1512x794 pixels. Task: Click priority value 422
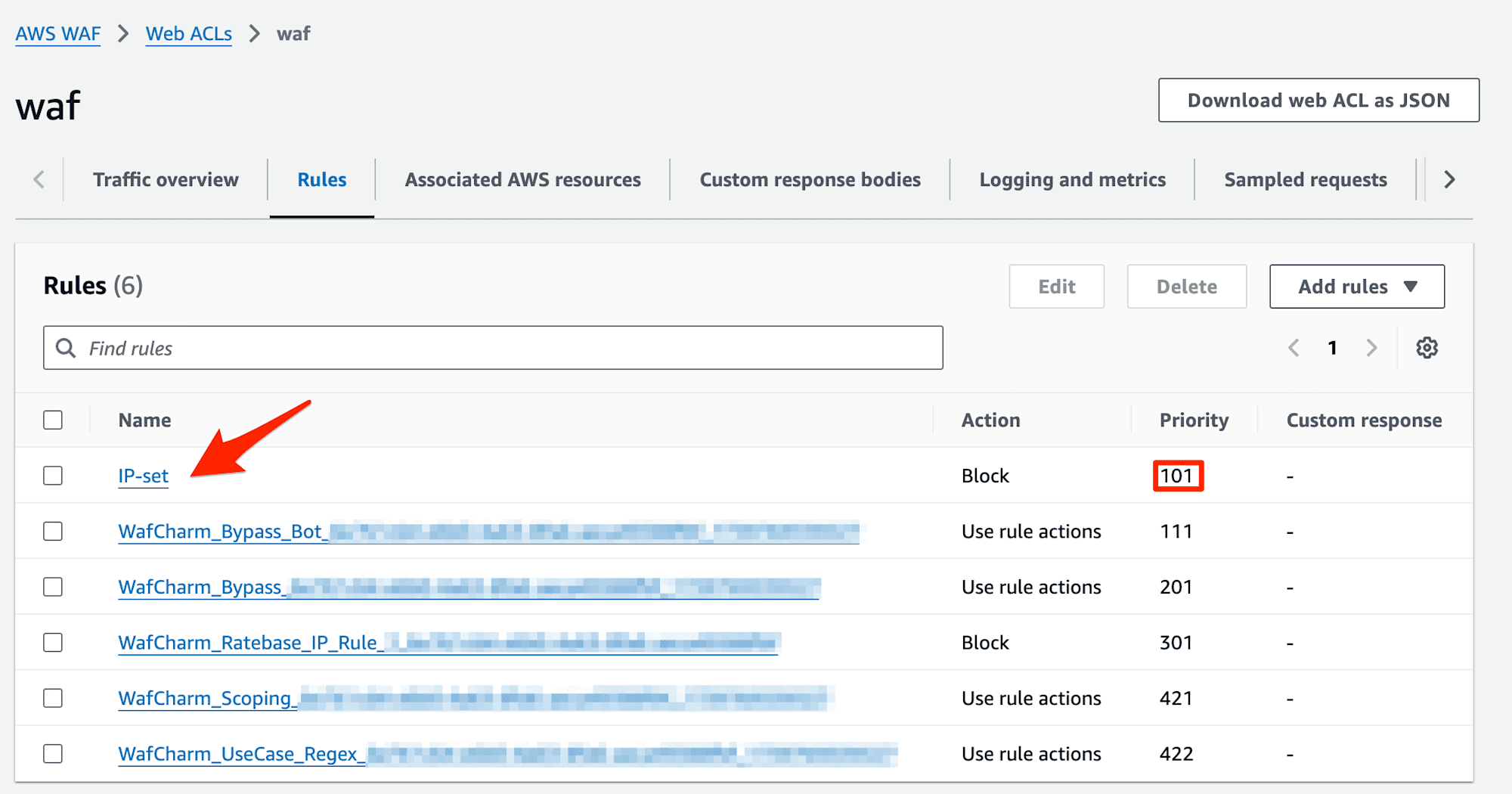(1176, 754)
